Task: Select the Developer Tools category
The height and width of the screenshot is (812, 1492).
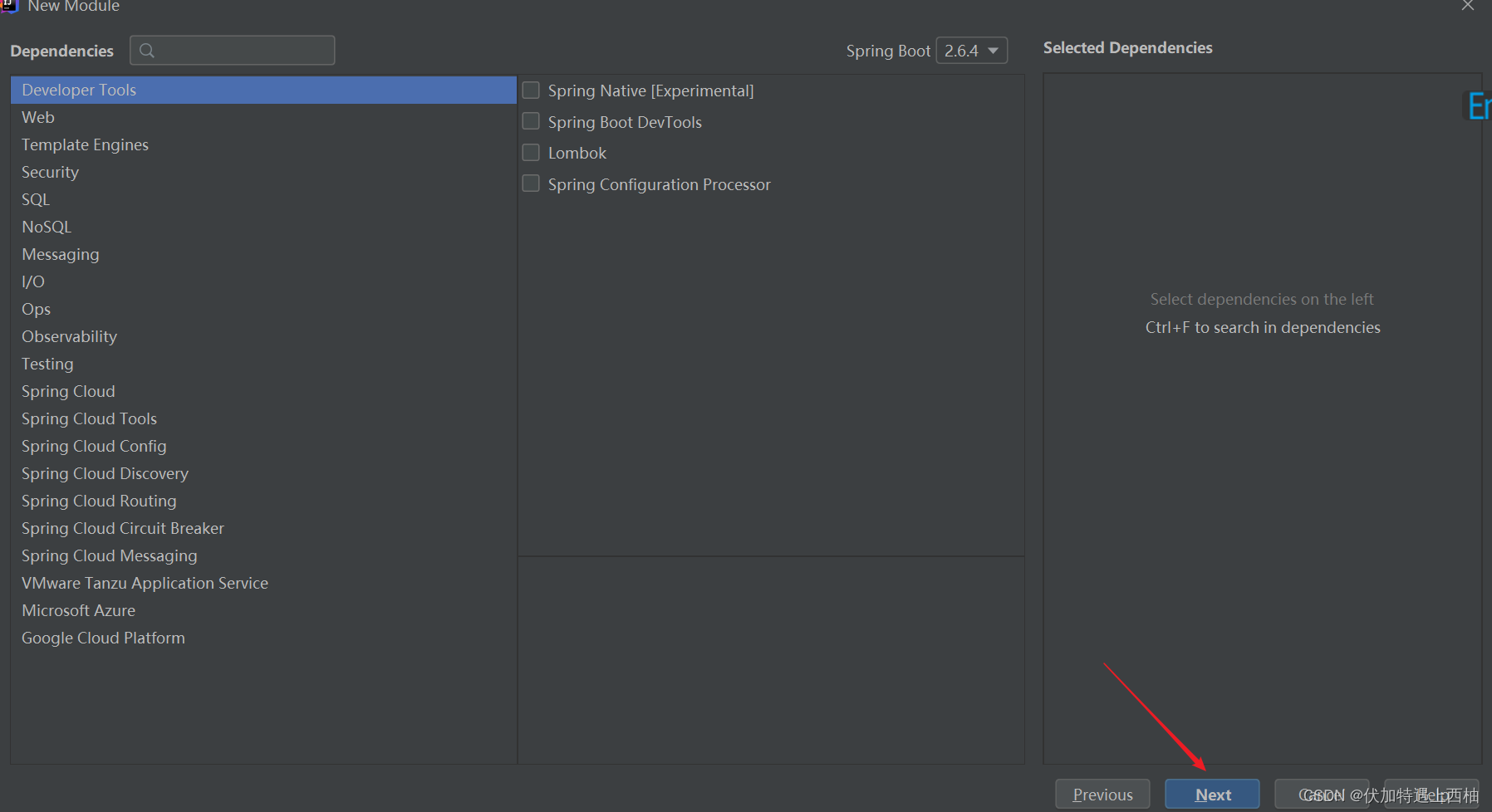Action: point(263,90)
